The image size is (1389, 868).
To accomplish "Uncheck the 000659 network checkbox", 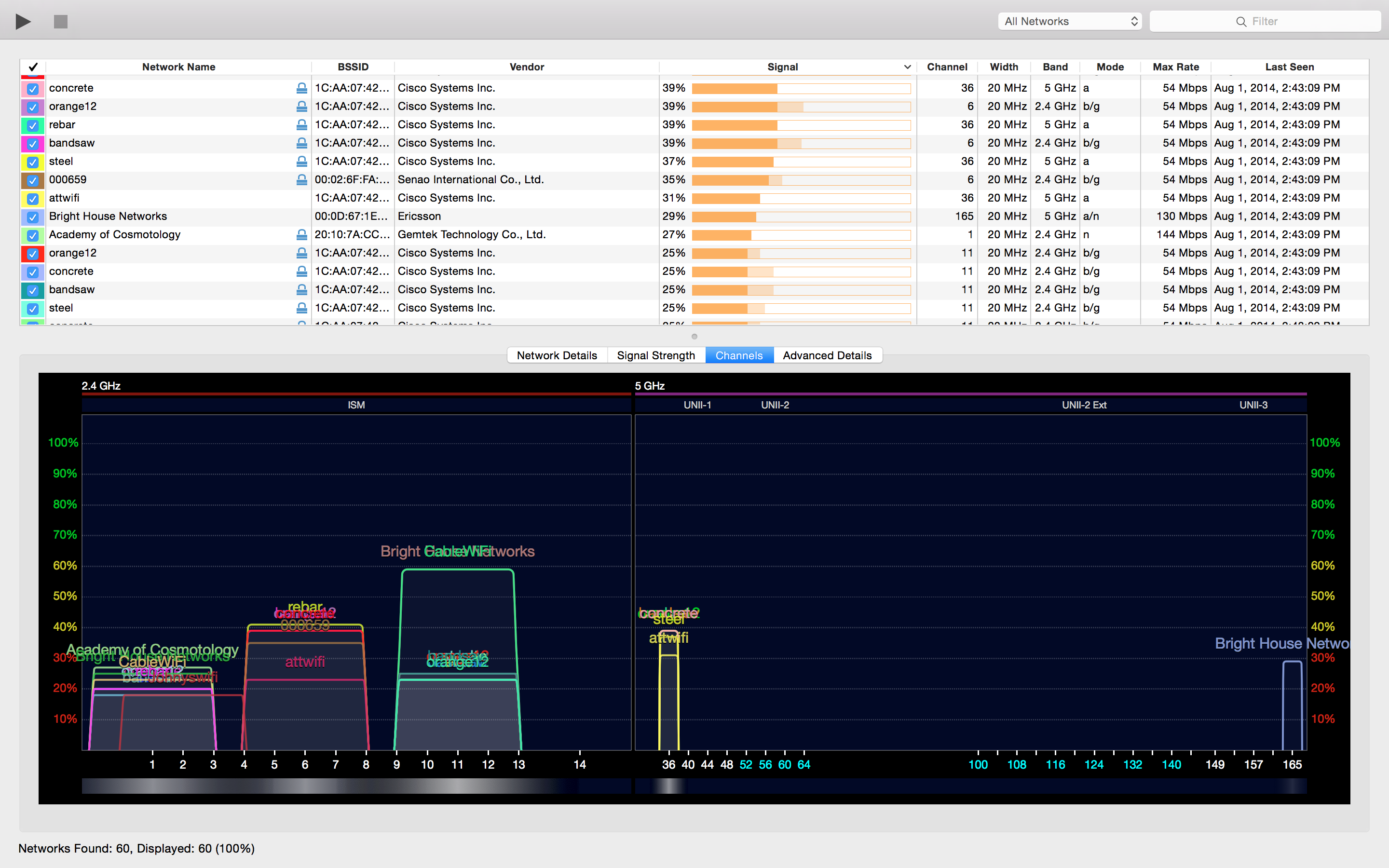I will point(33,180).
